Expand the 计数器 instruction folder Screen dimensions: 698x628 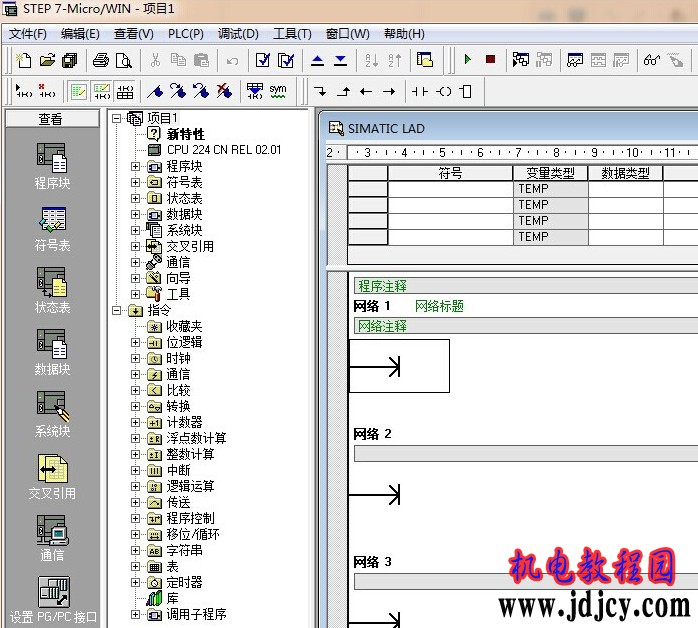click(x=135, y=422)
